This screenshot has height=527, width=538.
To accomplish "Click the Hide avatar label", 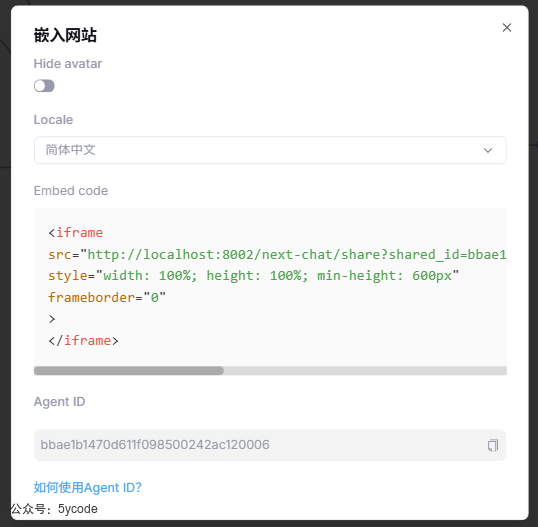I will [x=68, y=64].
